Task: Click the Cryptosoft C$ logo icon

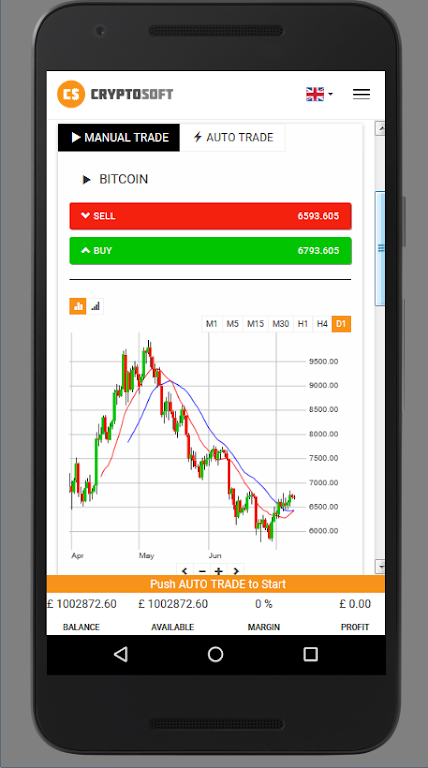Action: point(71,94)
